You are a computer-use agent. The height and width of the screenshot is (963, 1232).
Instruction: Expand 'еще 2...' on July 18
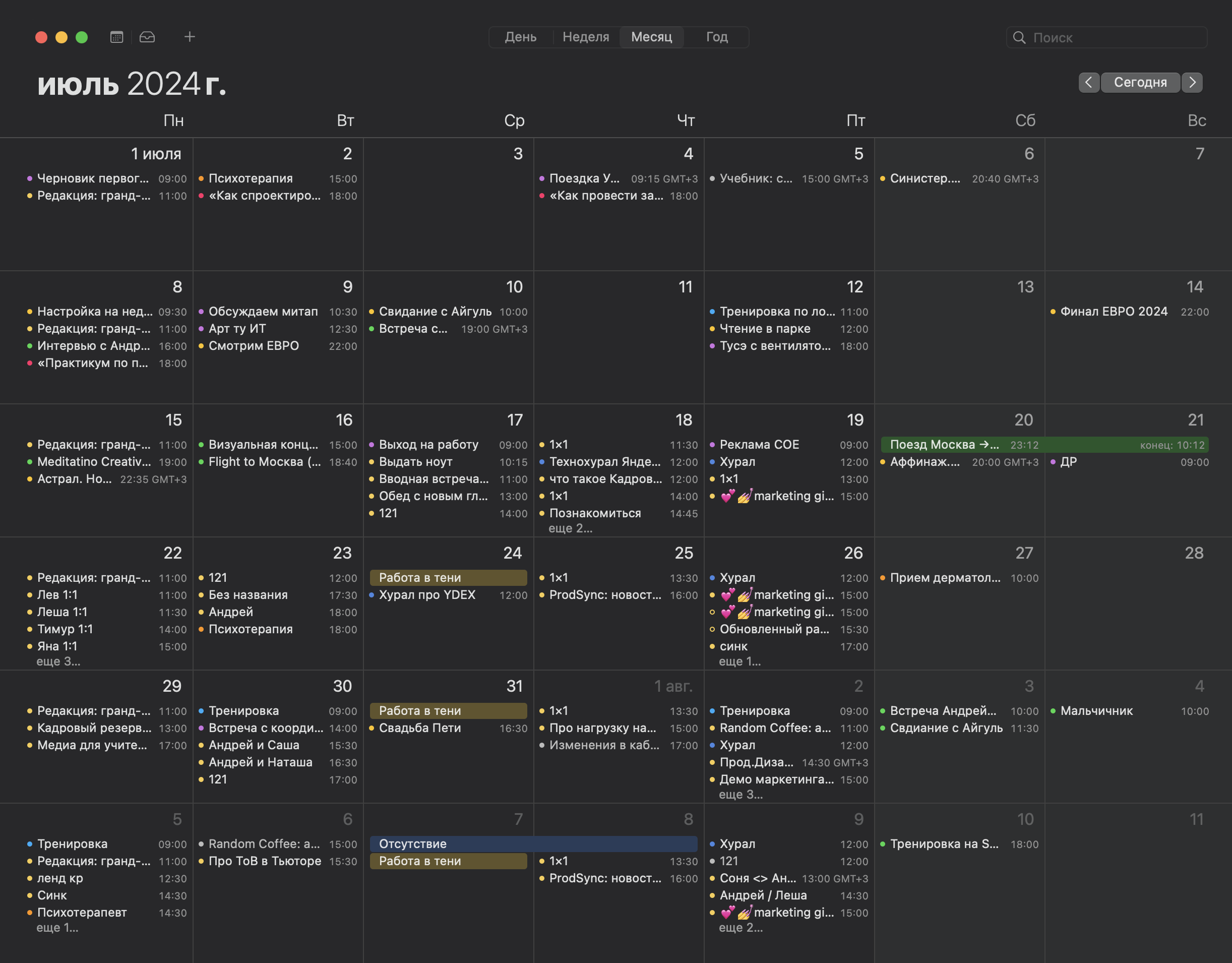(570, 528)
